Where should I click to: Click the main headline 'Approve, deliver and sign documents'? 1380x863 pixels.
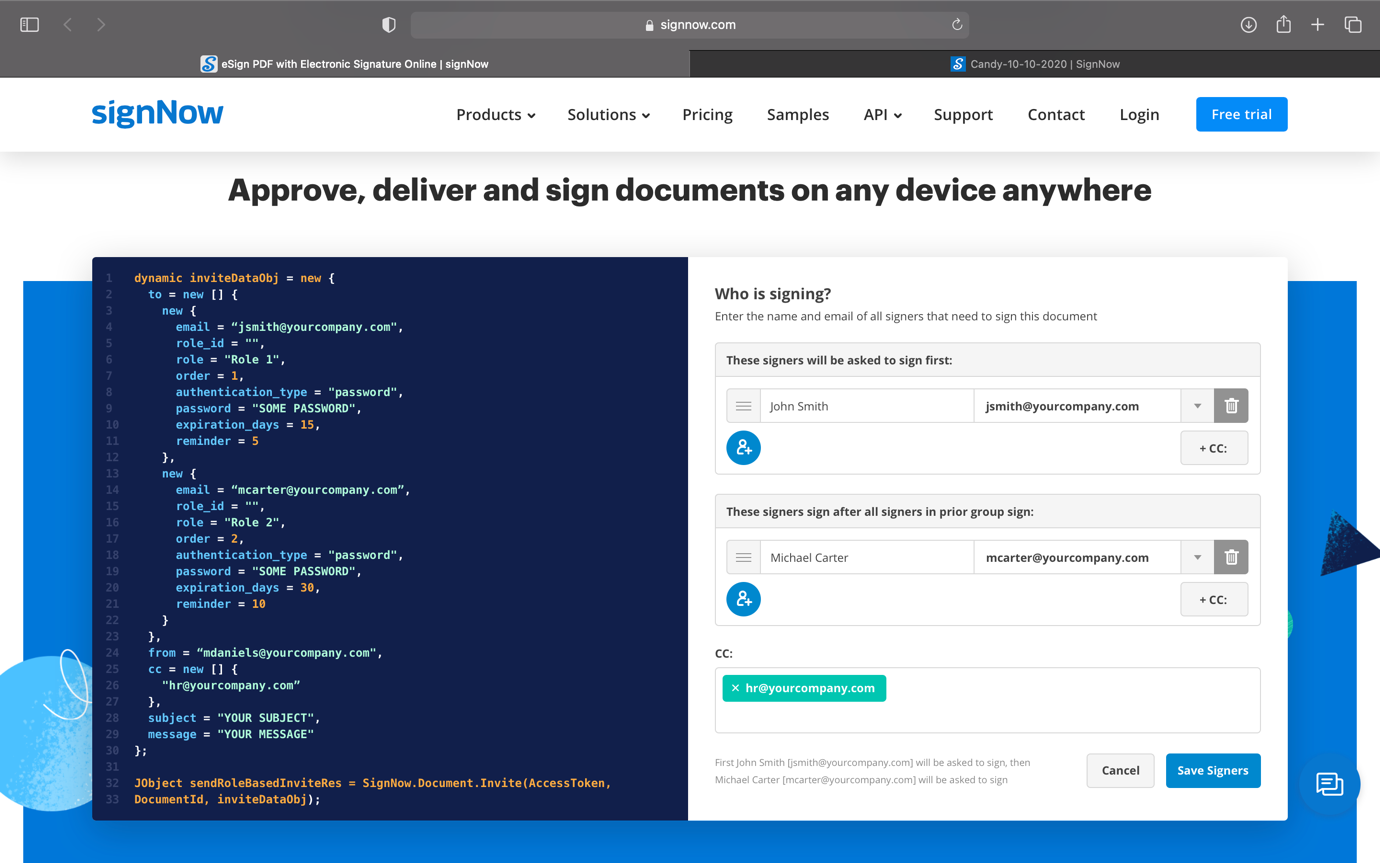click(x=690, y=190)
